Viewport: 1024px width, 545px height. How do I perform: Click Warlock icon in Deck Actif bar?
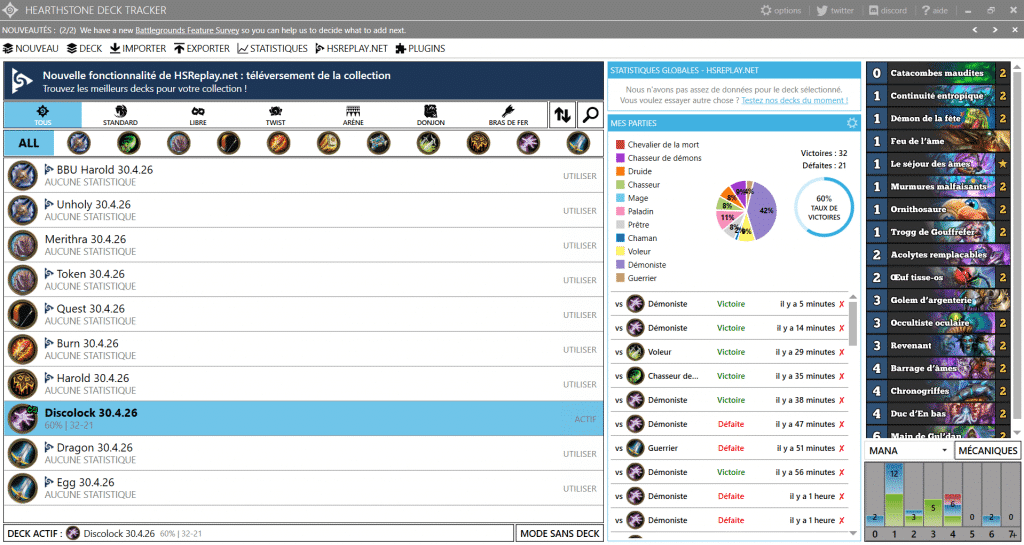tap(73, 533)
